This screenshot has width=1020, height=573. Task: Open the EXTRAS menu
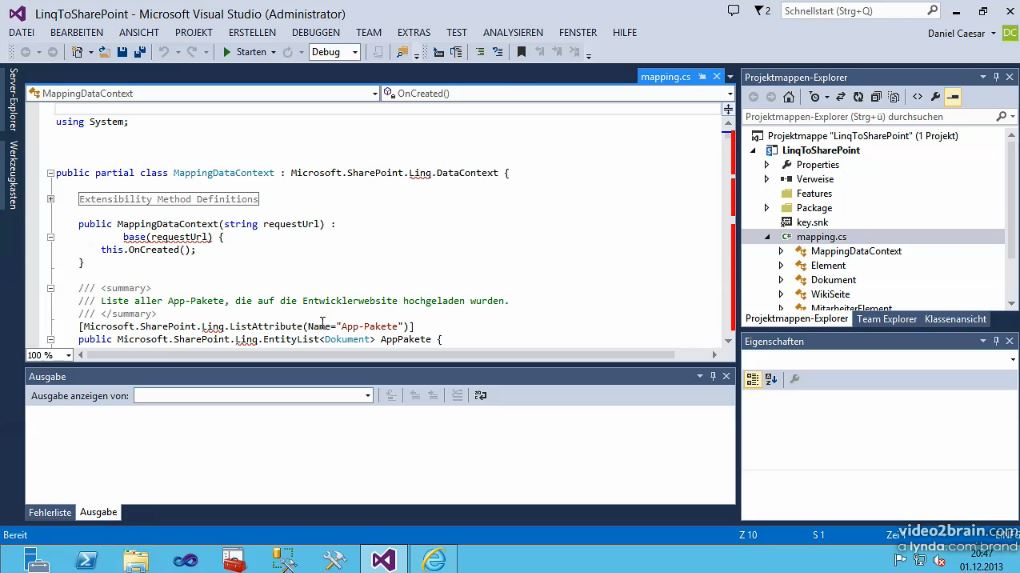coord(414,33)
